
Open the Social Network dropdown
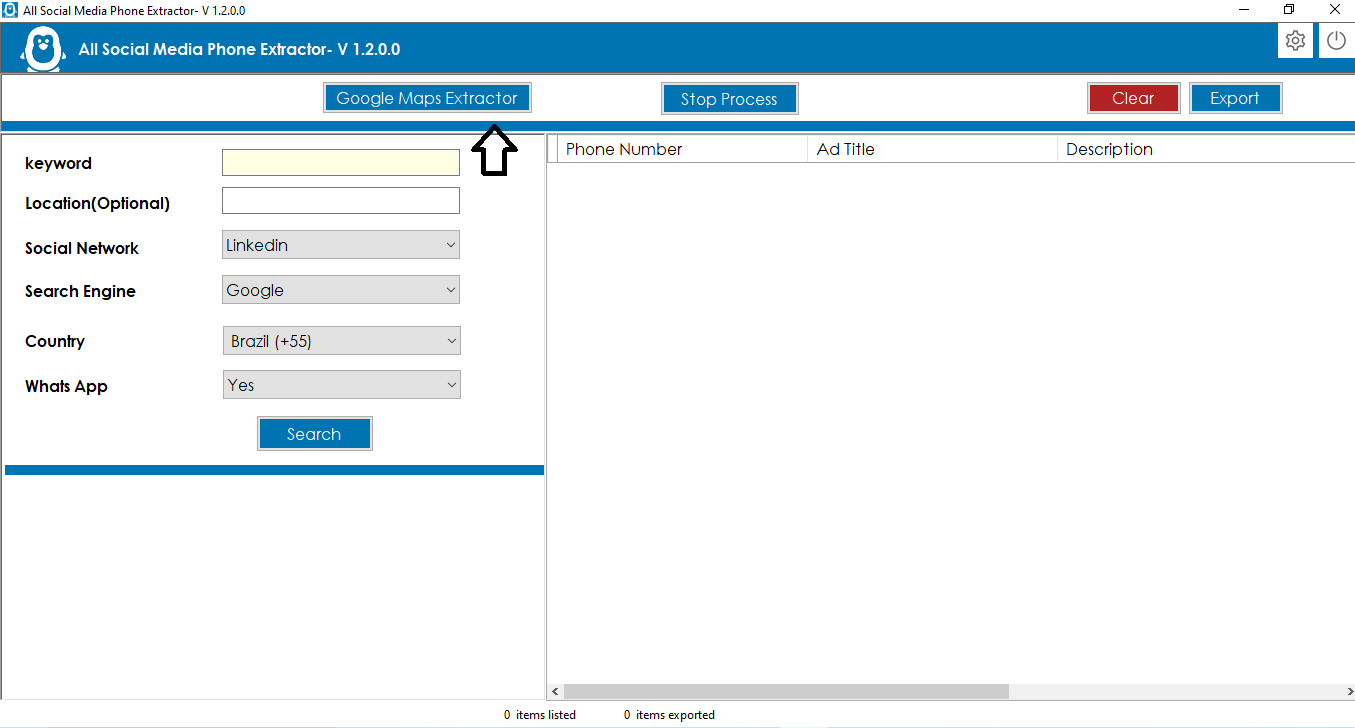point(340,244)
